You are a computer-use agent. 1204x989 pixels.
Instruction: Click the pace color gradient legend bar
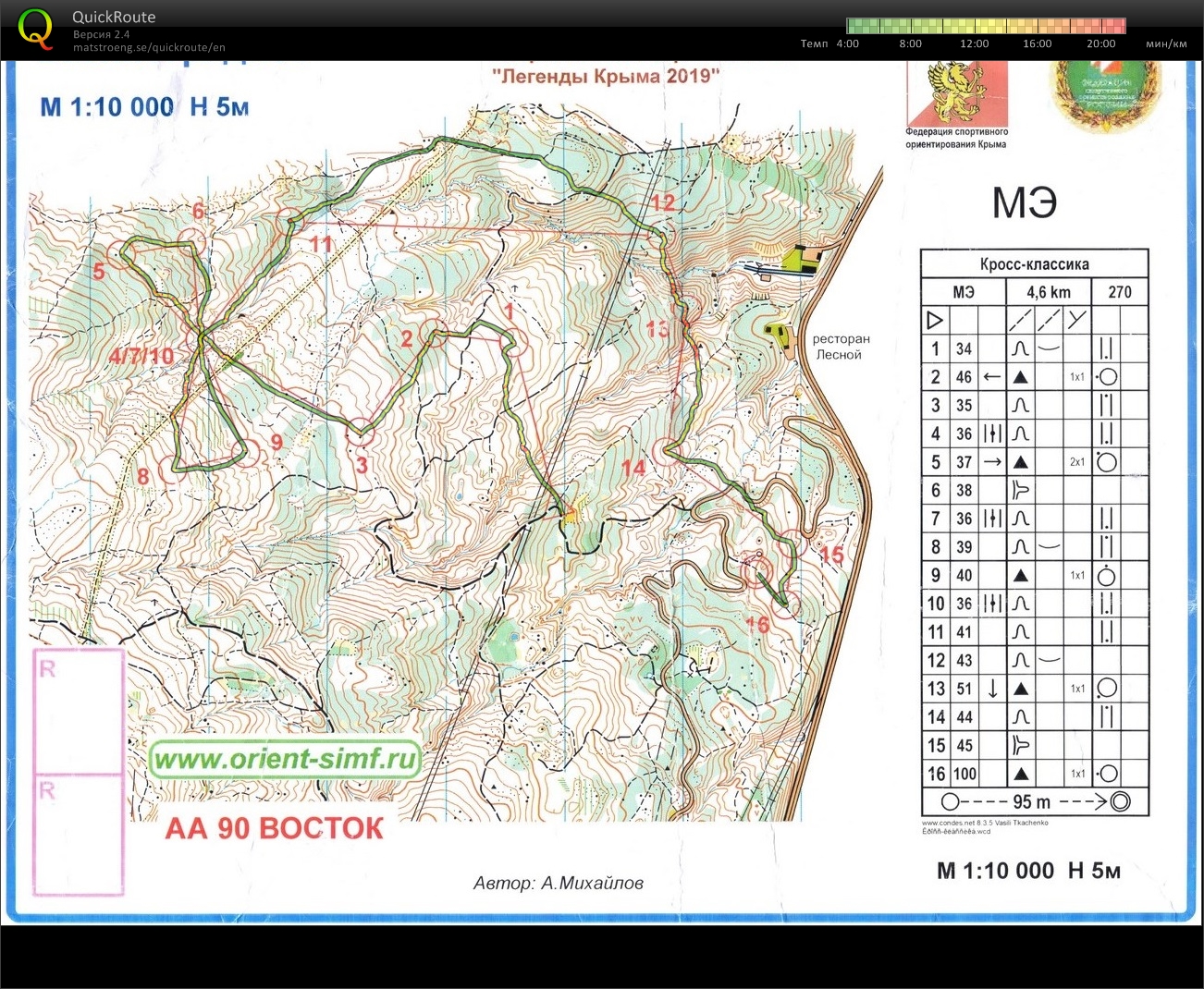pyautogui.click(x=986, y=26)
